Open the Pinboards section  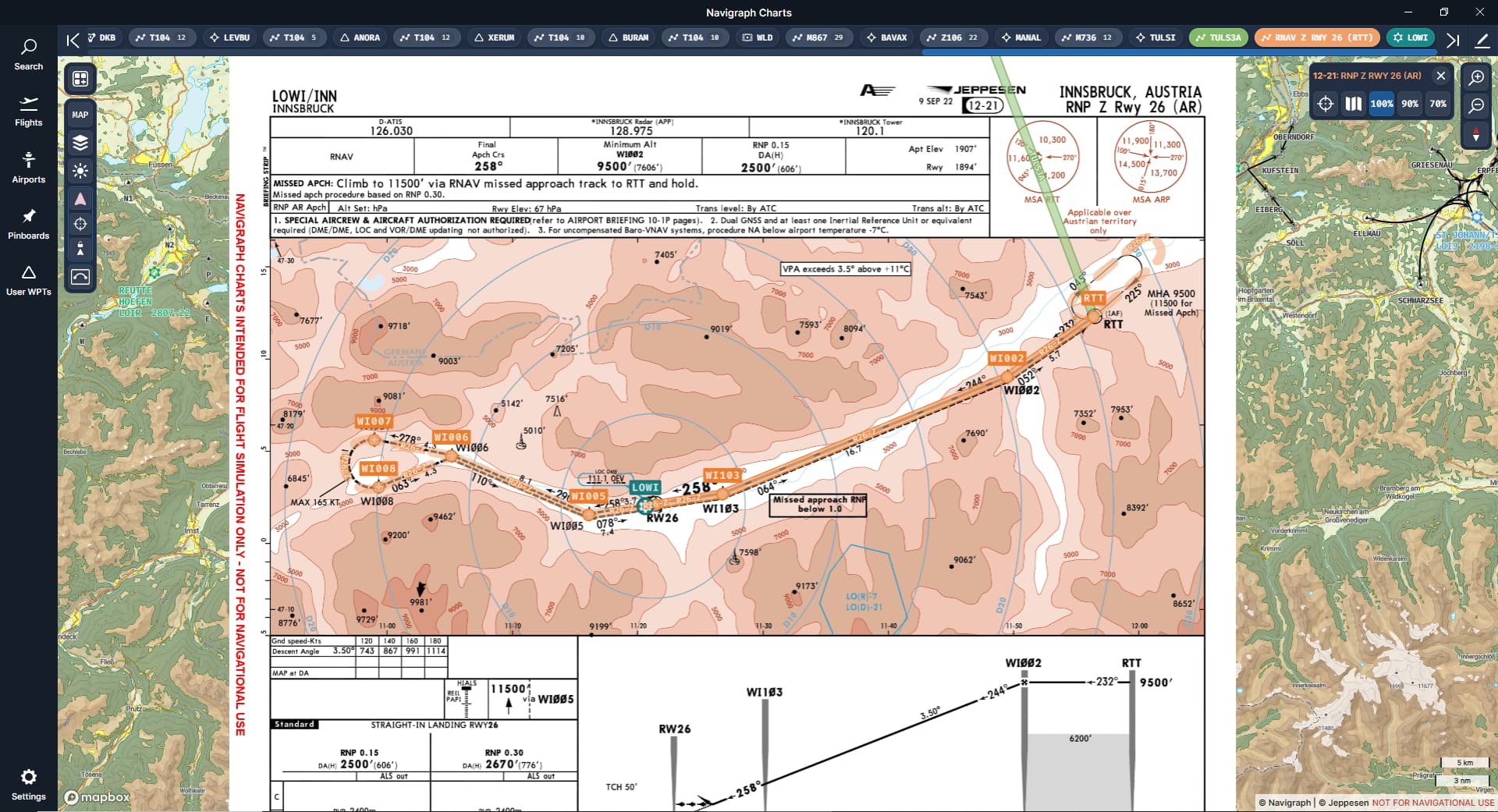click(28, 223)
